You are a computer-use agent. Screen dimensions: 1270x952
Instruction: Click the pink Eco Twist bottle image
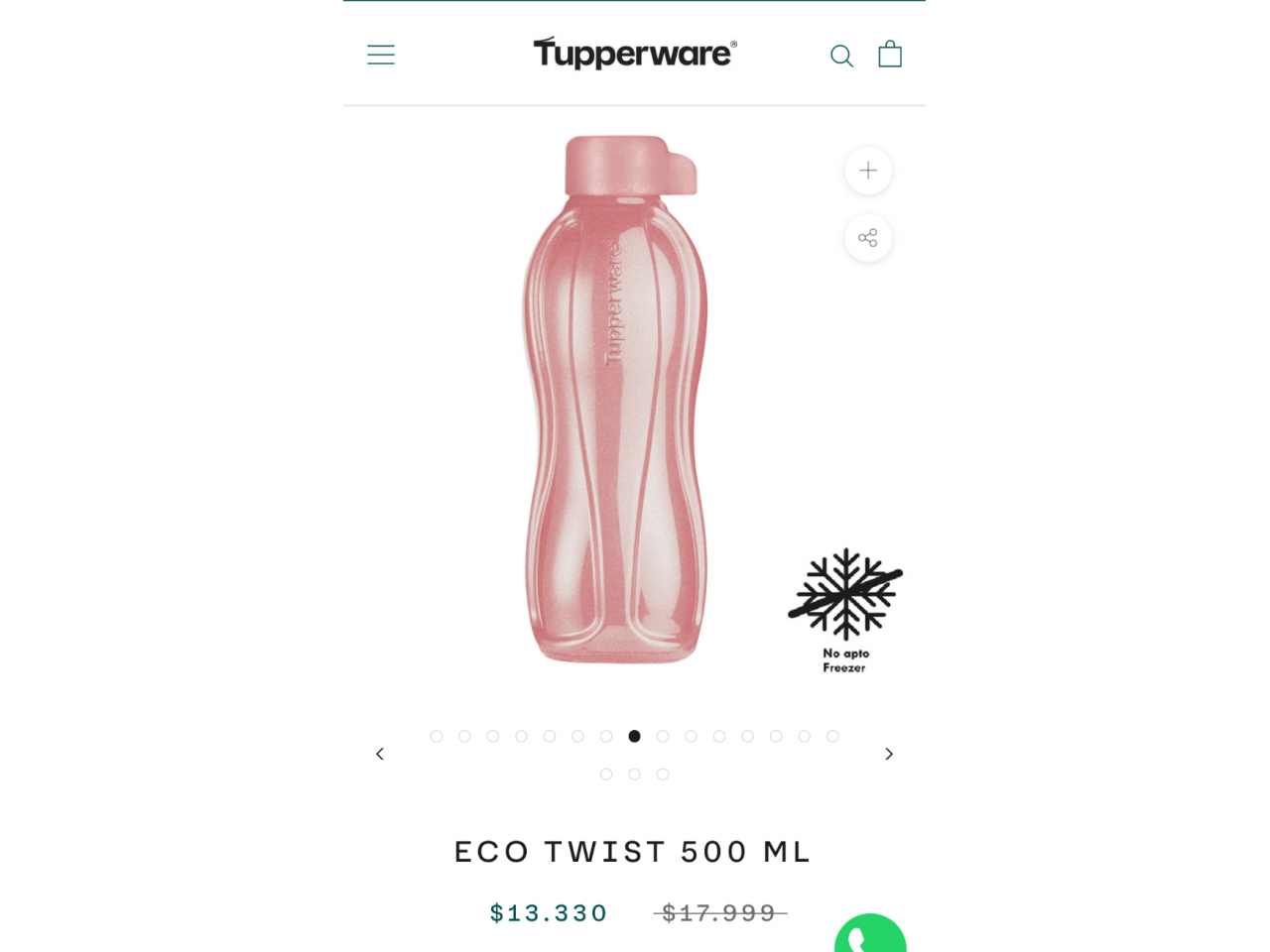616,400
